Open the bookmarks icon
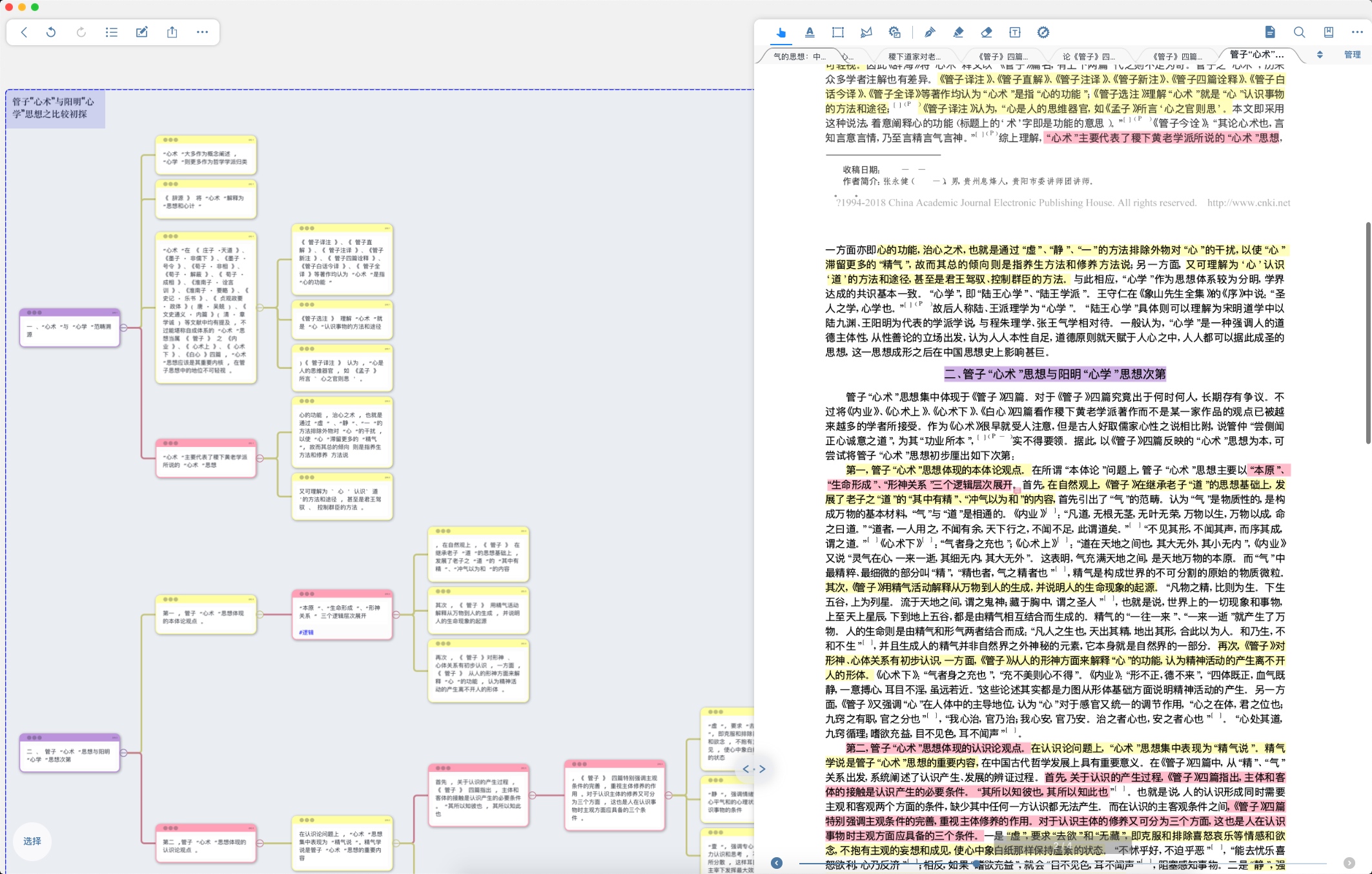Viewport: 1372px width, 874px height. pyautogui.click(x=1329, y=32)
